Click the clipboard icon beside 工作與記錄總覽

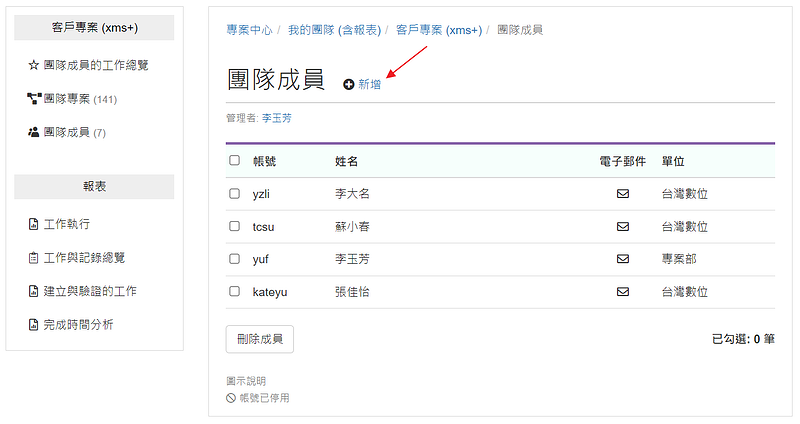[34, 258]
